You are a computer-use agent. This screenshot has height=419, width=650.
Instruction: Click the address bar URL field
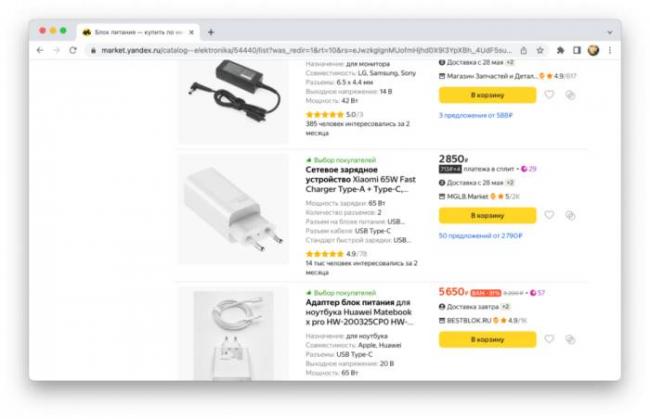pyautogui.click(x=300, y=50)
